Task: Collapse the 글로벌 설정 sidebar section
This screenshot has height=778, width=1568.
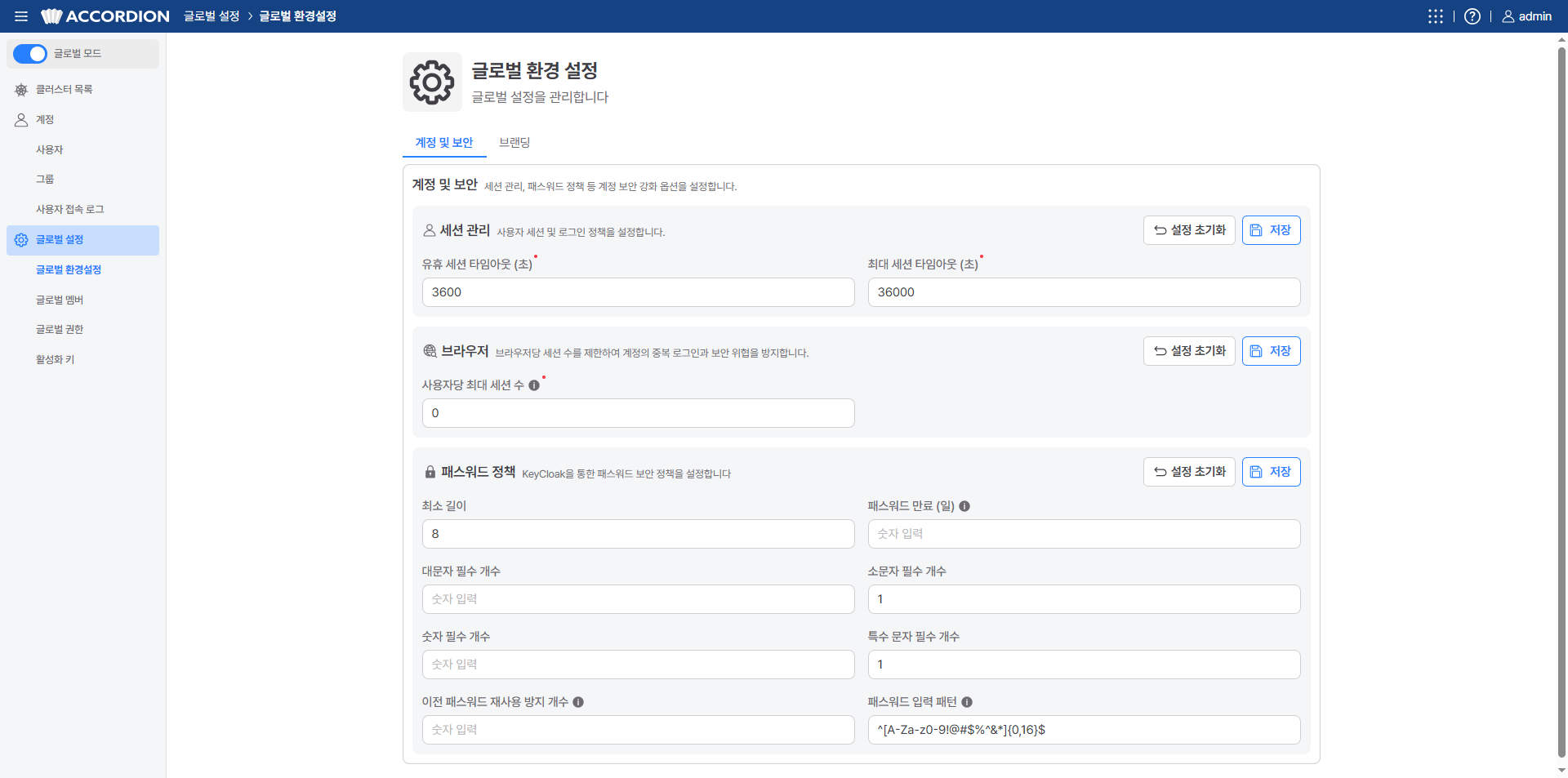Action: point(82,240)
